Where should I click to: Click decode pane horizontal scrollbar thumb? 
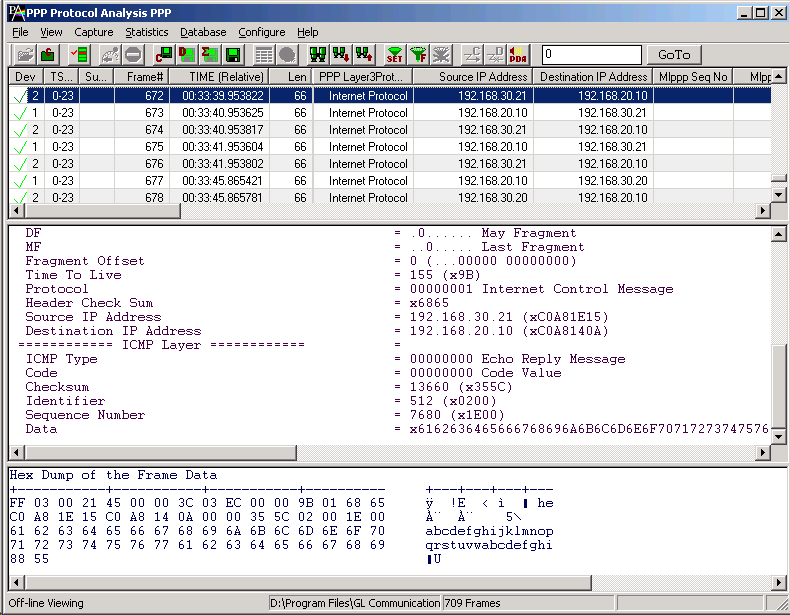pos(160,452)
